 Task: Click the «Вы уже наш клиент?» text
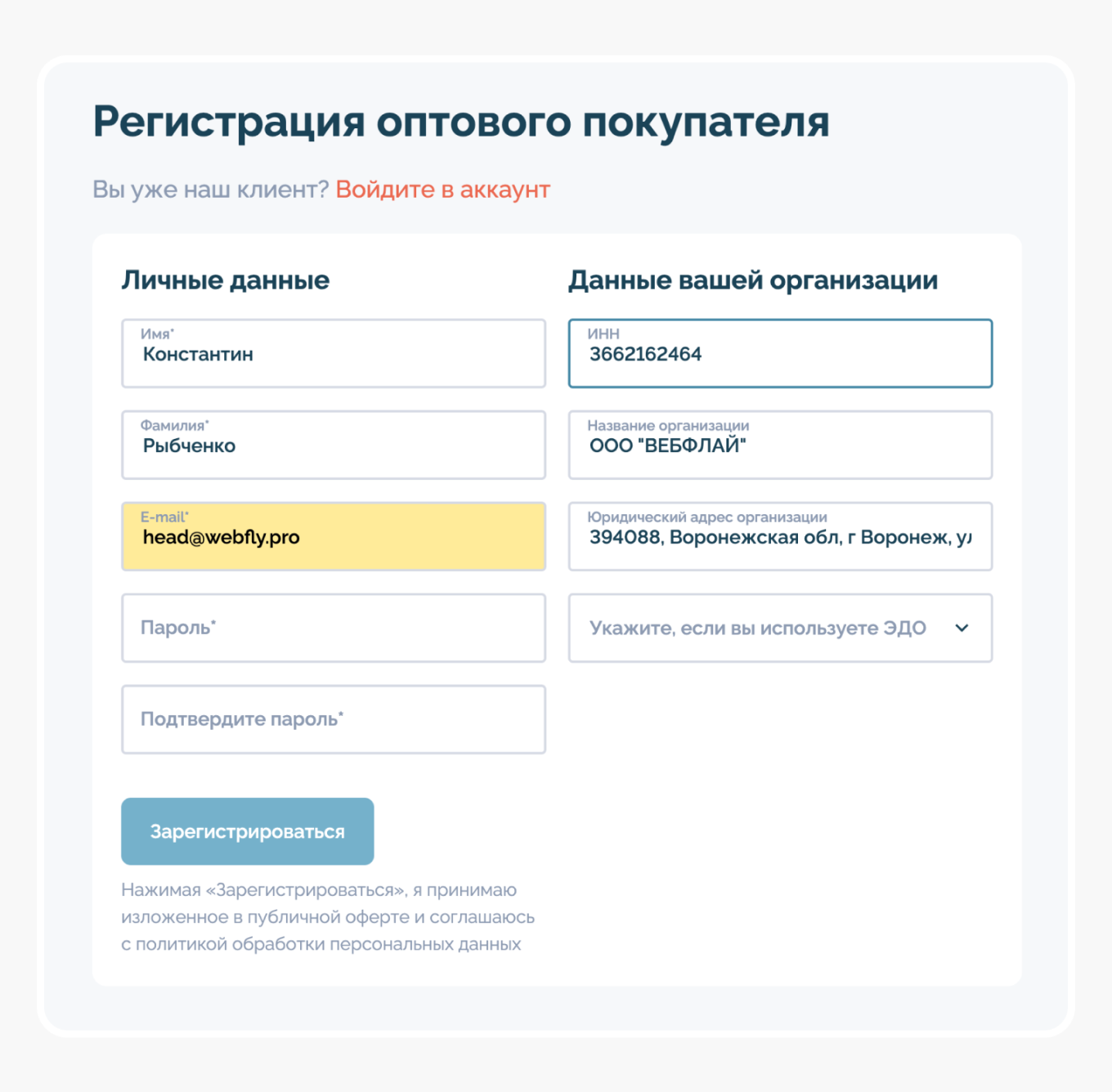pos(211,190)
